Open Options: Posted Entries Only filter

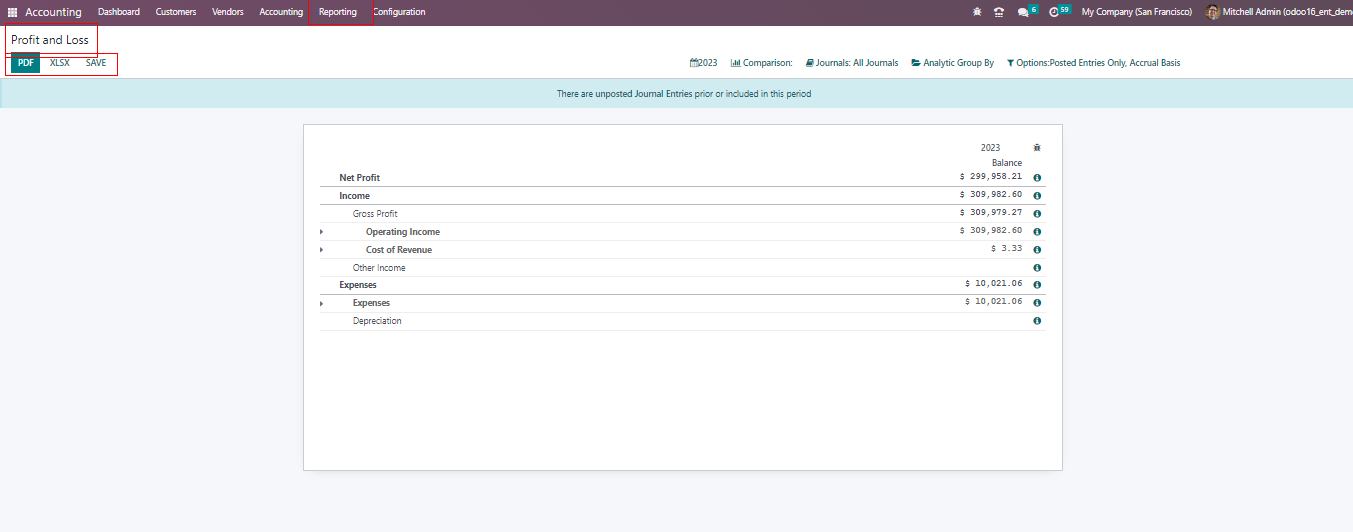1093,63
